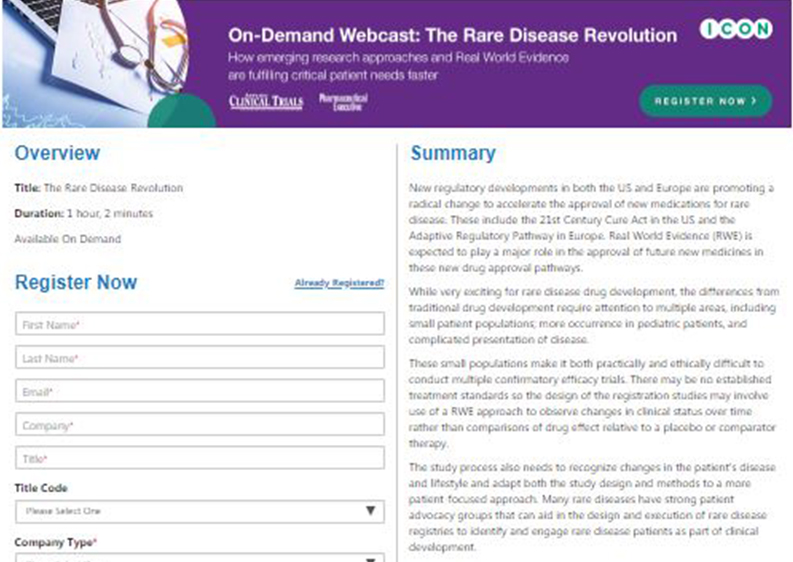793x562 pixels.
Task: Click 'Title: The Rare Disease Revolution' text
Action: (99, 188)
